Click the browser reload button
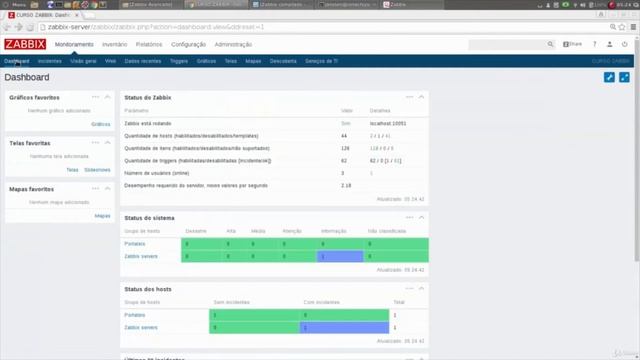This screenshot has width=640, height=360. [30, 27]
